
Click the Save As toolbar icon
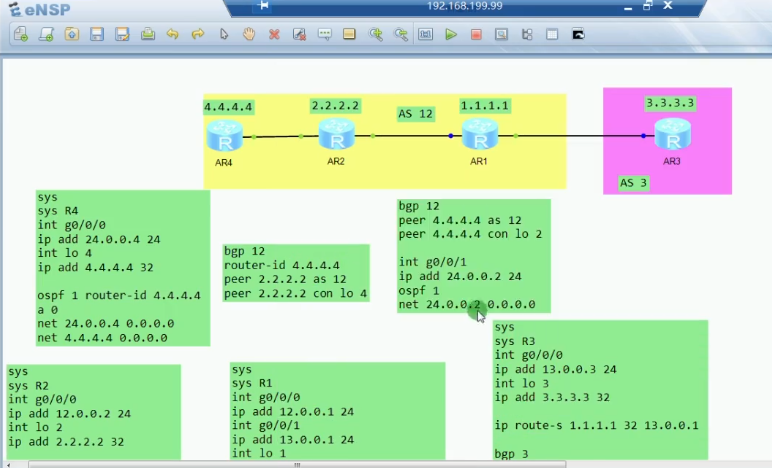[122, 34]
